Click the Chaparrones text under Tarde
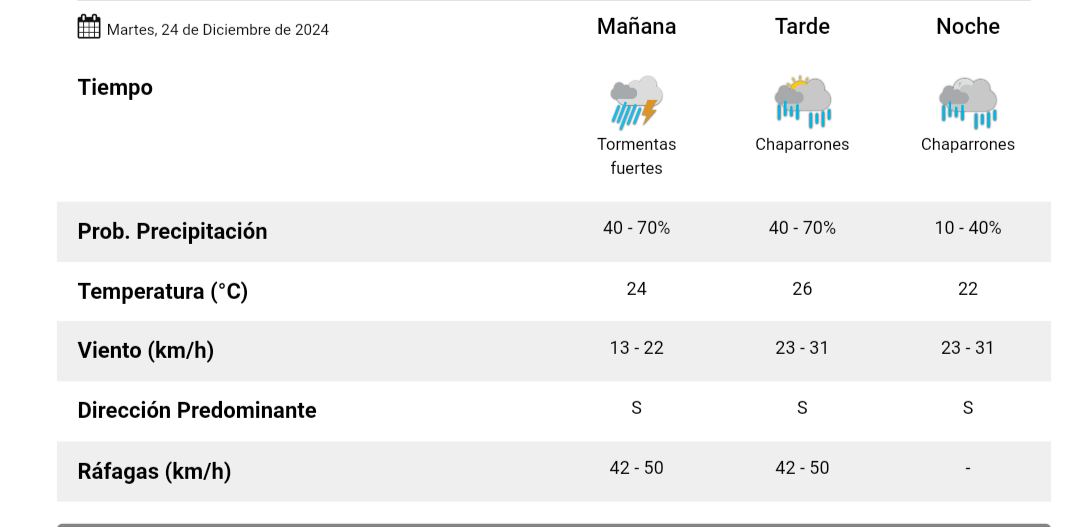This screenshot has width=1080, height=527. click(802, 145)
